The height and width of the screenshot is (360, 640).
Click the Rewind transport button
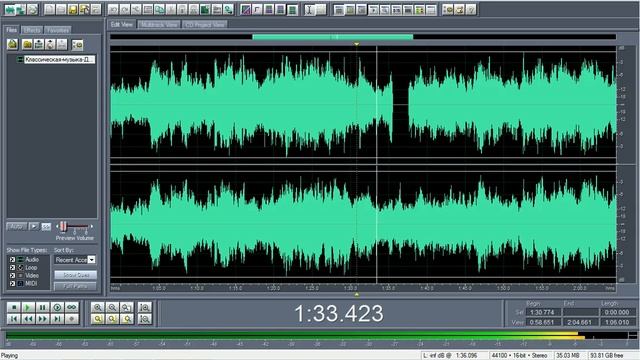(28, 319)
